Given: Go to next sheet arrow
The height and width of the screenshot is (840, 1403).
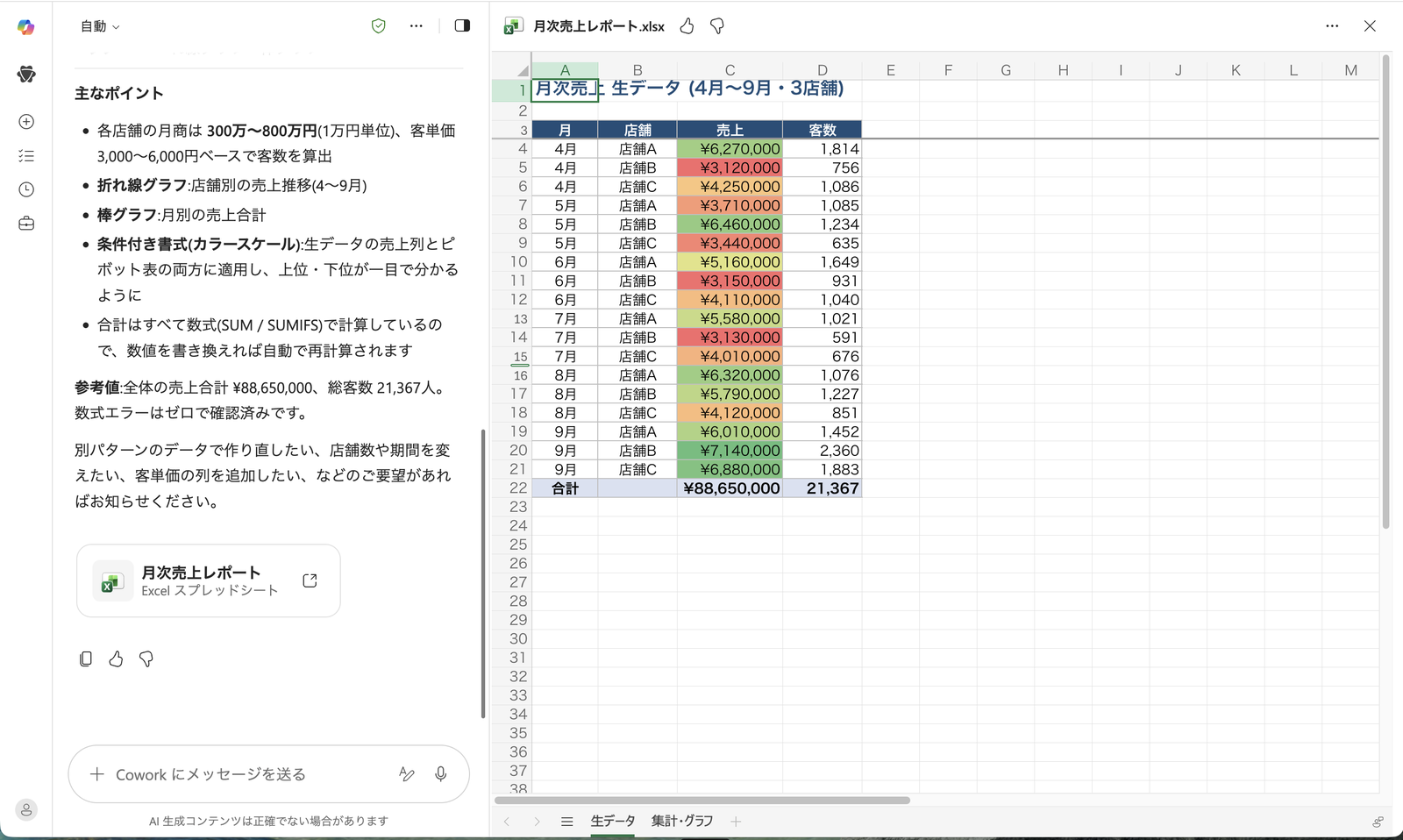Looking at the screenshot, I should [537, 822].
